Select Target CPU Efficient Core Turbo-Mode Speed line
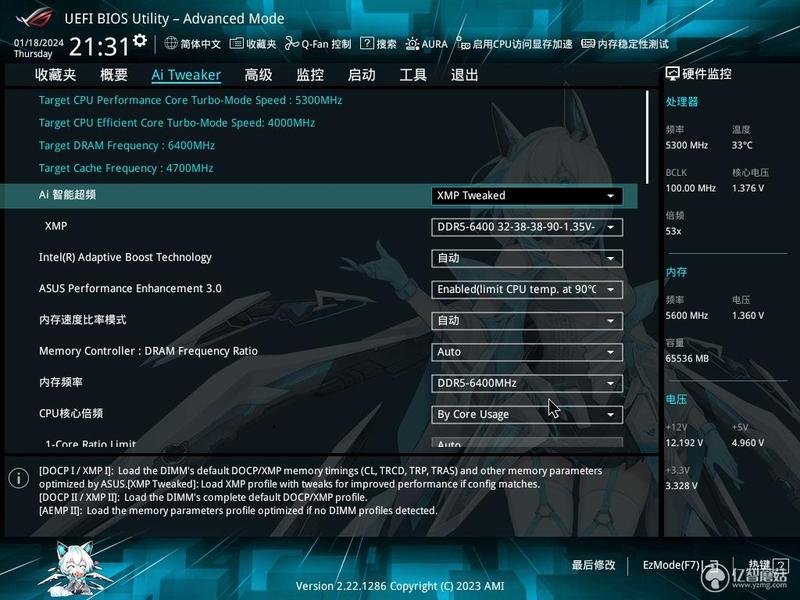 tap(177, 123)
